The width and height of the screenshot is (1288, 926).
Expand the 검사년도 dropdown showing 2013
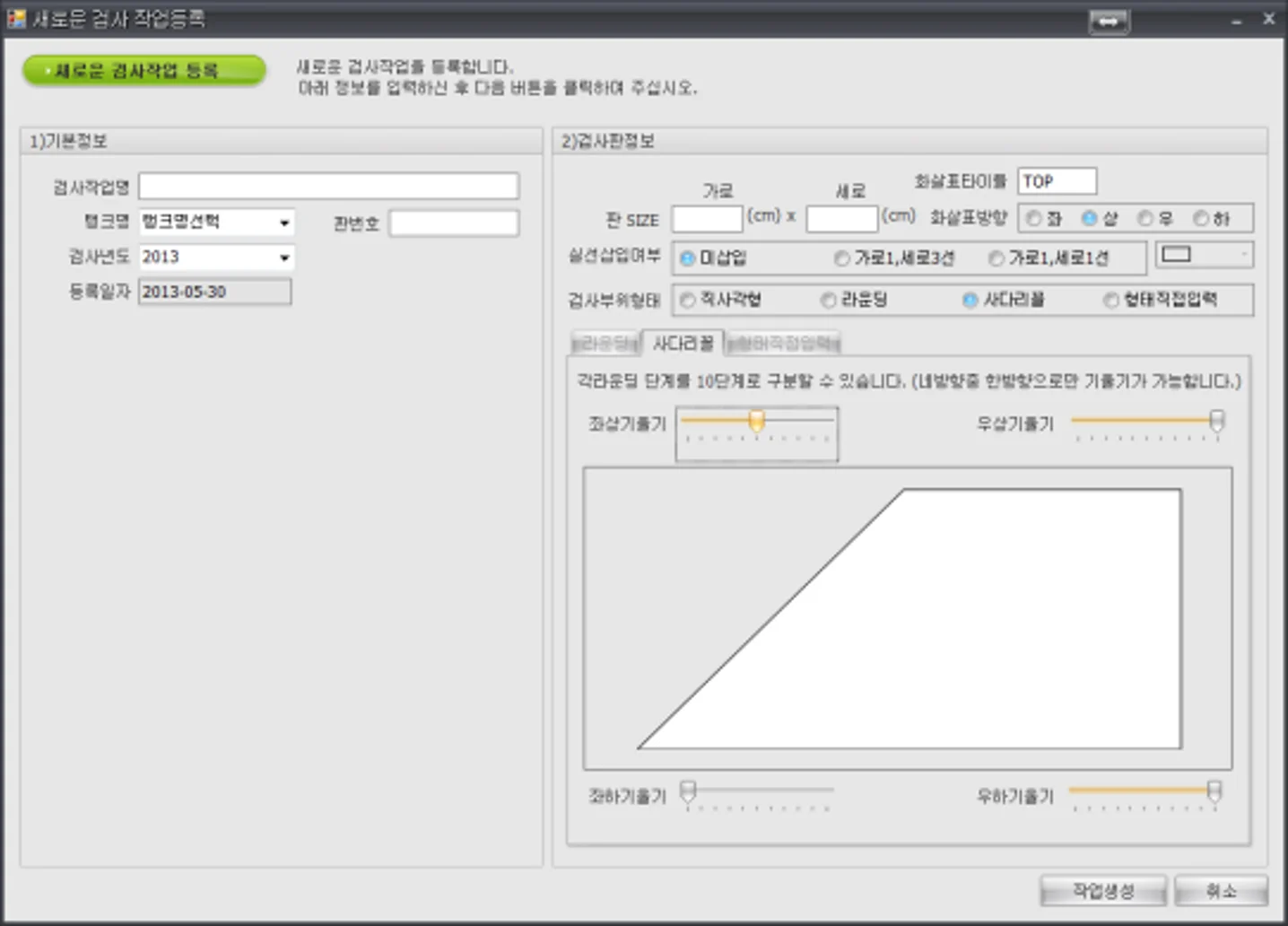click(x=216, y=258)
